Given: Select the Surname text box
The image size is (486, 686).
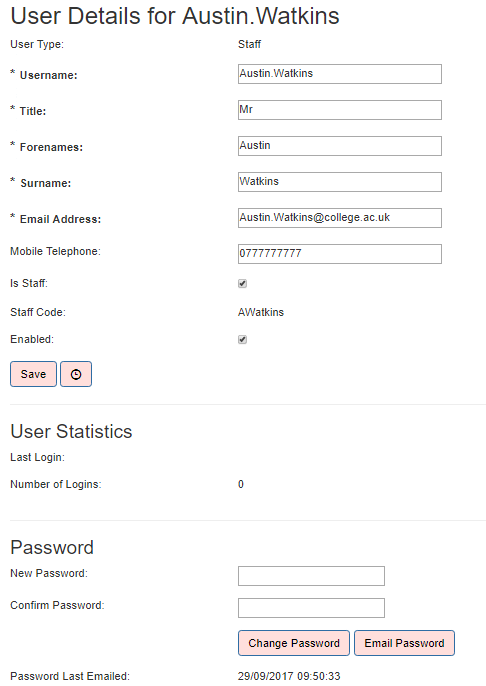Looking at the screenshot, I should point(340,182).
